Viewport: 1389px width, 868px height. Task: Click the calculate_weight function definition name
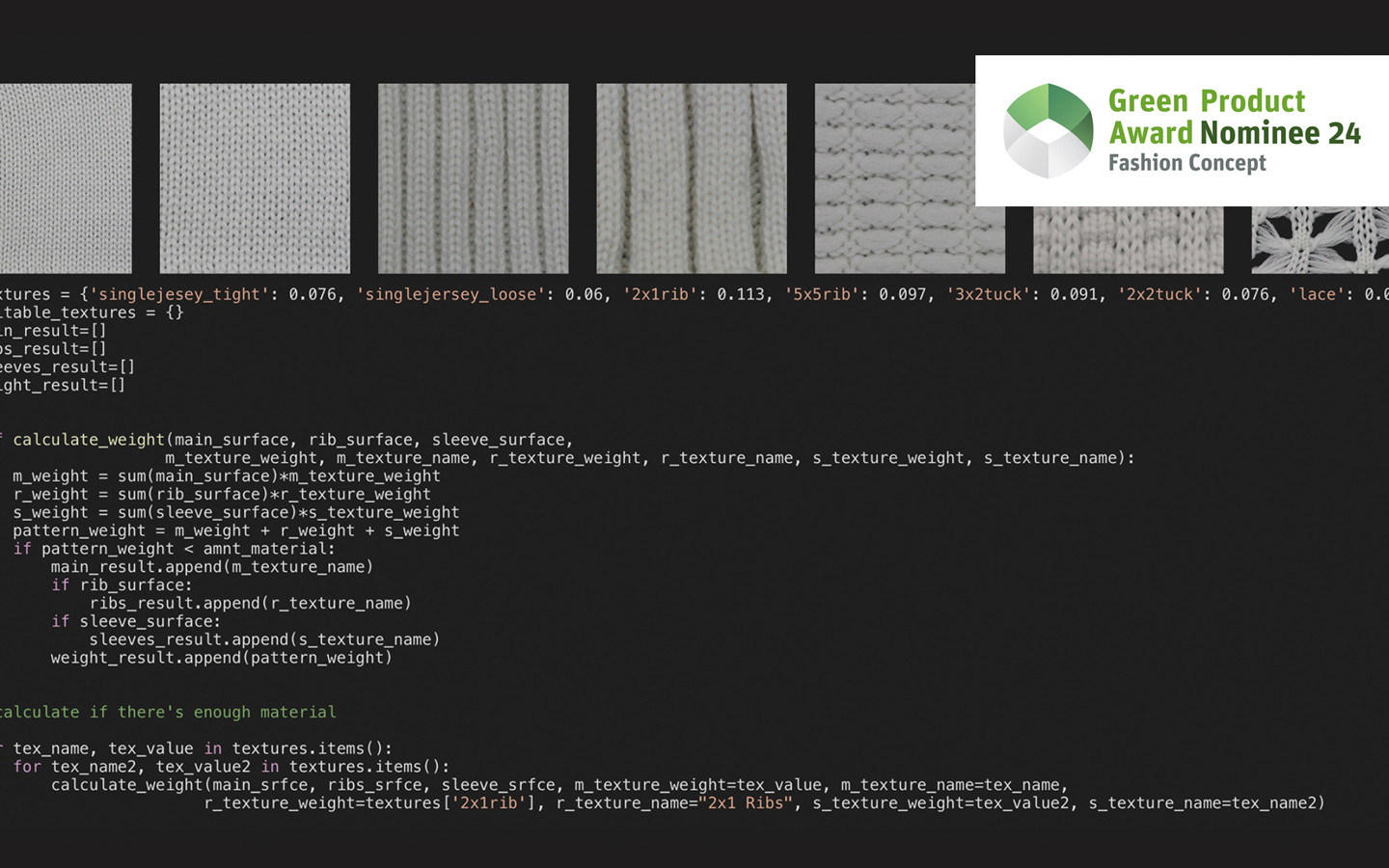89,440
